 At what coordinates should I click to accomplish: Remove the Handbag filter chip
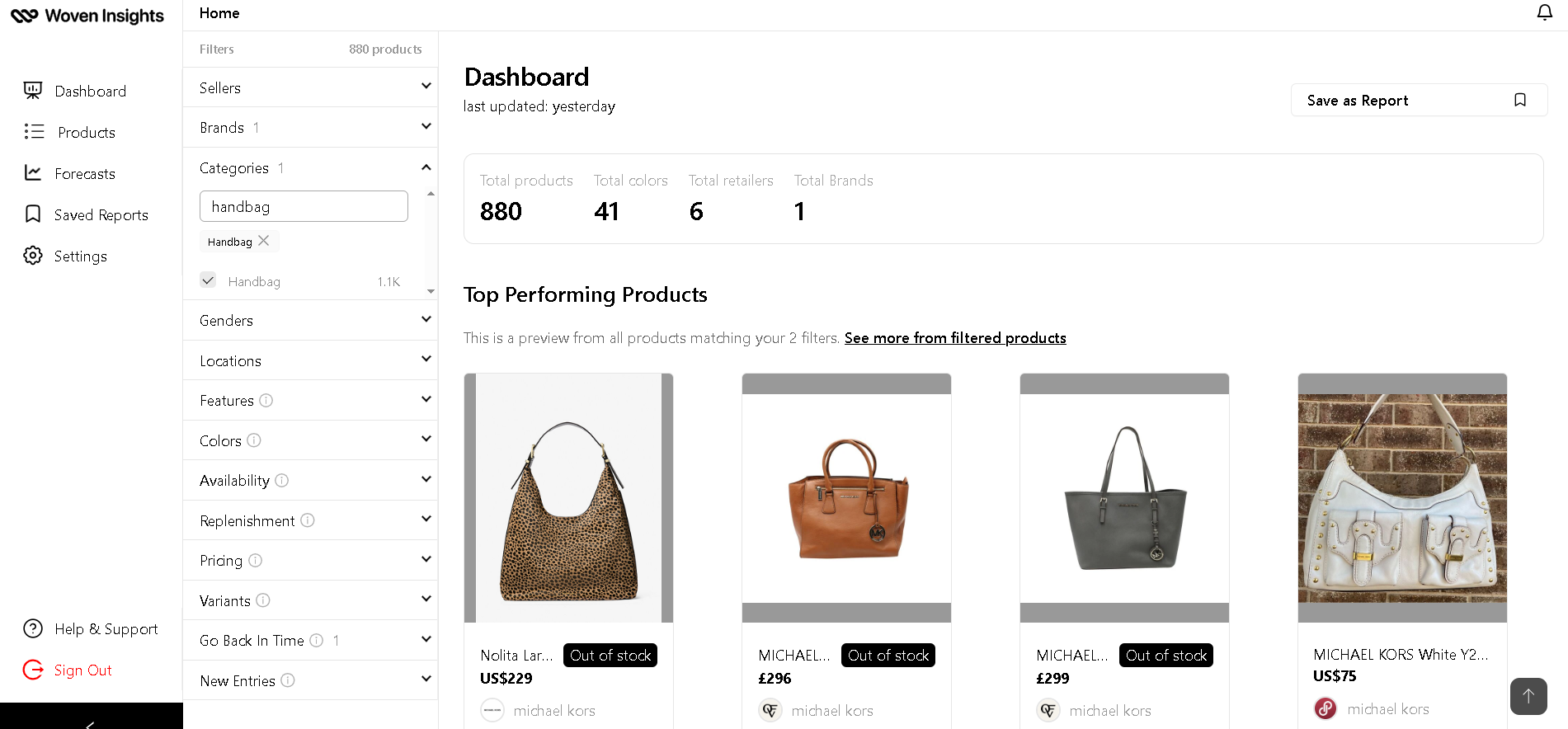tap(264, 241)
